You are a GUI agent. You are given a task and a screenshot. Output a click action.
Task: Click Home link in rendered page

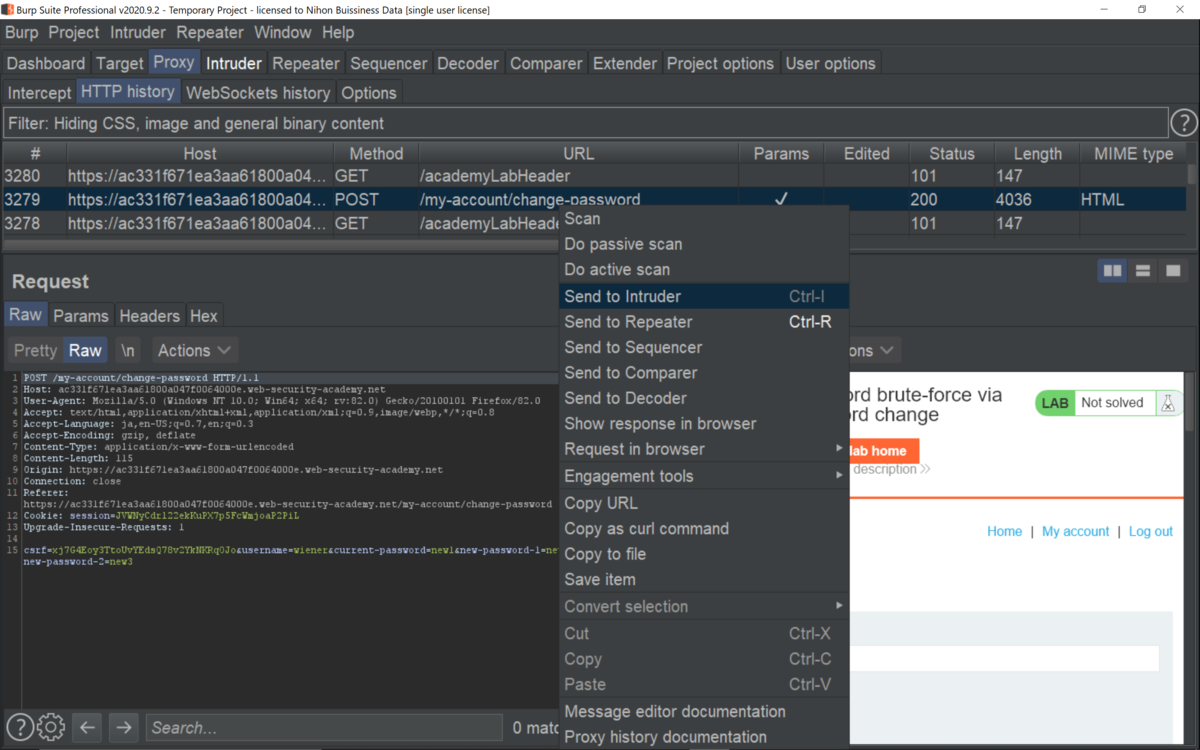(x=1004, y=531)
